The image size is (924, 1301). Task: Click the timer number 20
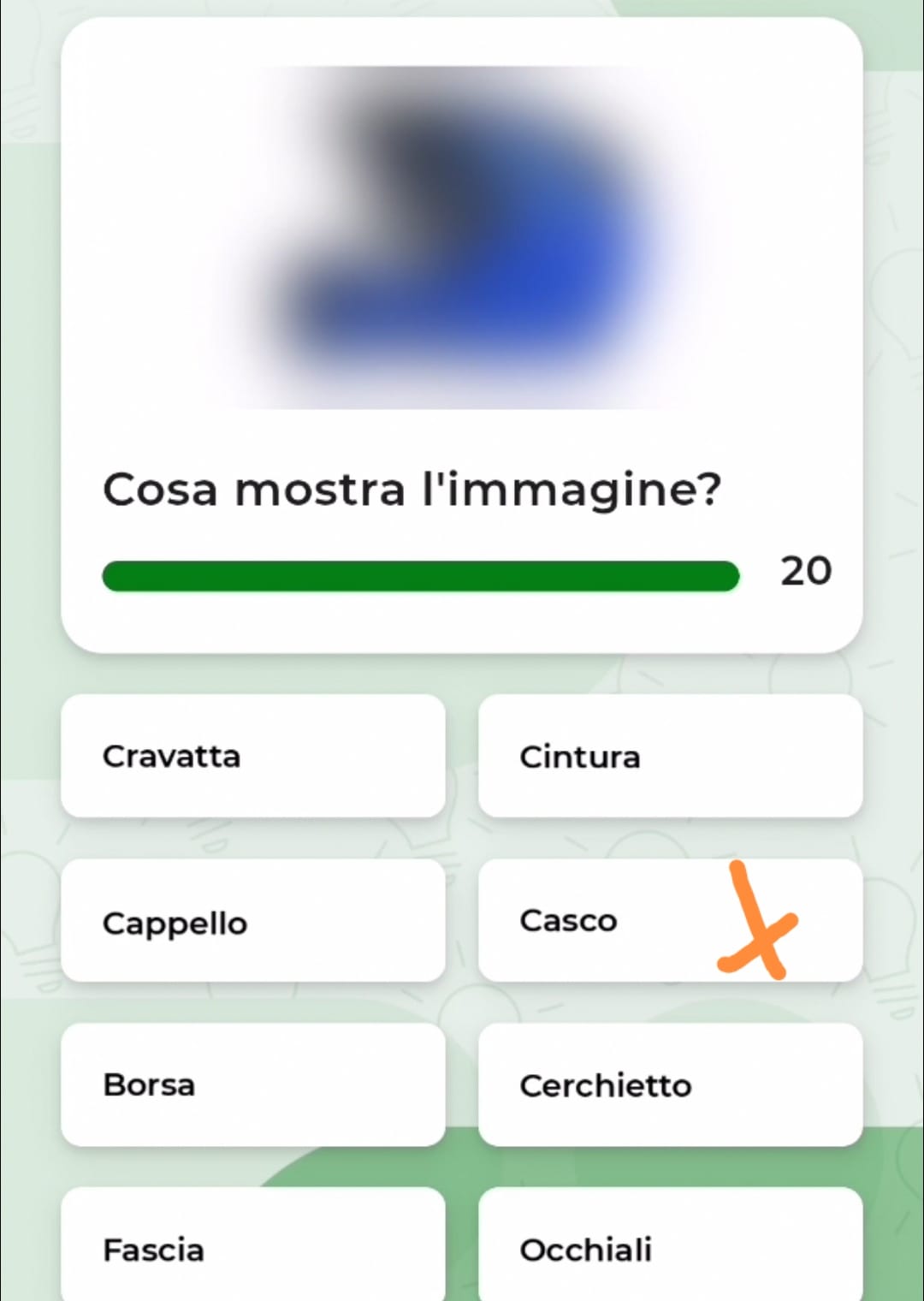coord(805,571)
